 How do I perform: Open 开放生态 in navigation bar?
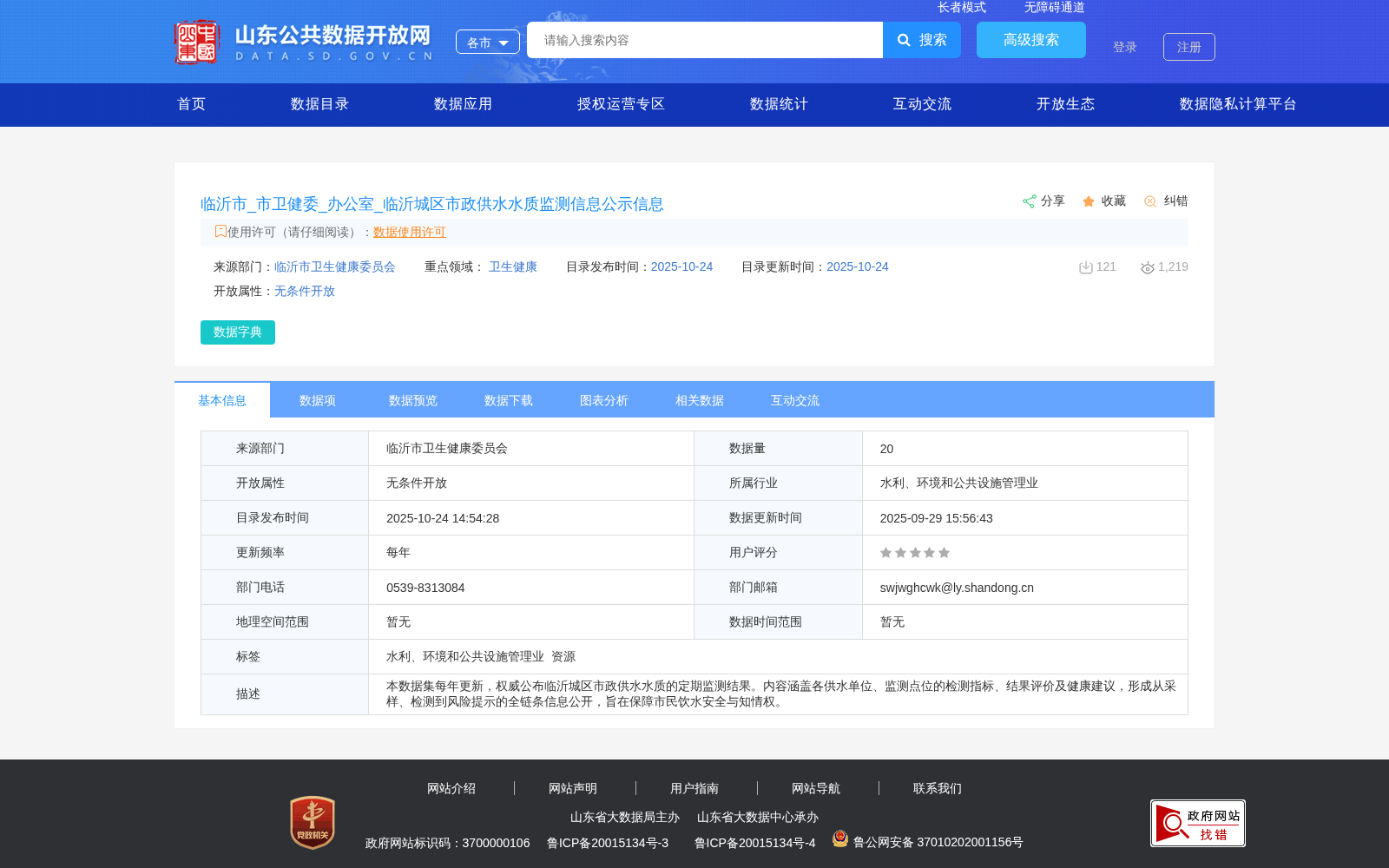click(1065, 104)
